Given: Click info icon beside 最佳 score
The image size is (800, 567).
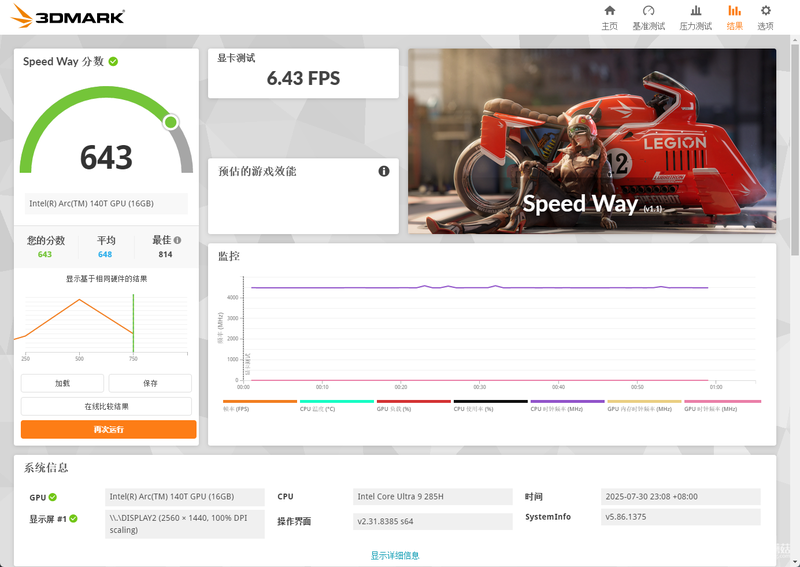Looking at the screenshot, I should [178, 240].
